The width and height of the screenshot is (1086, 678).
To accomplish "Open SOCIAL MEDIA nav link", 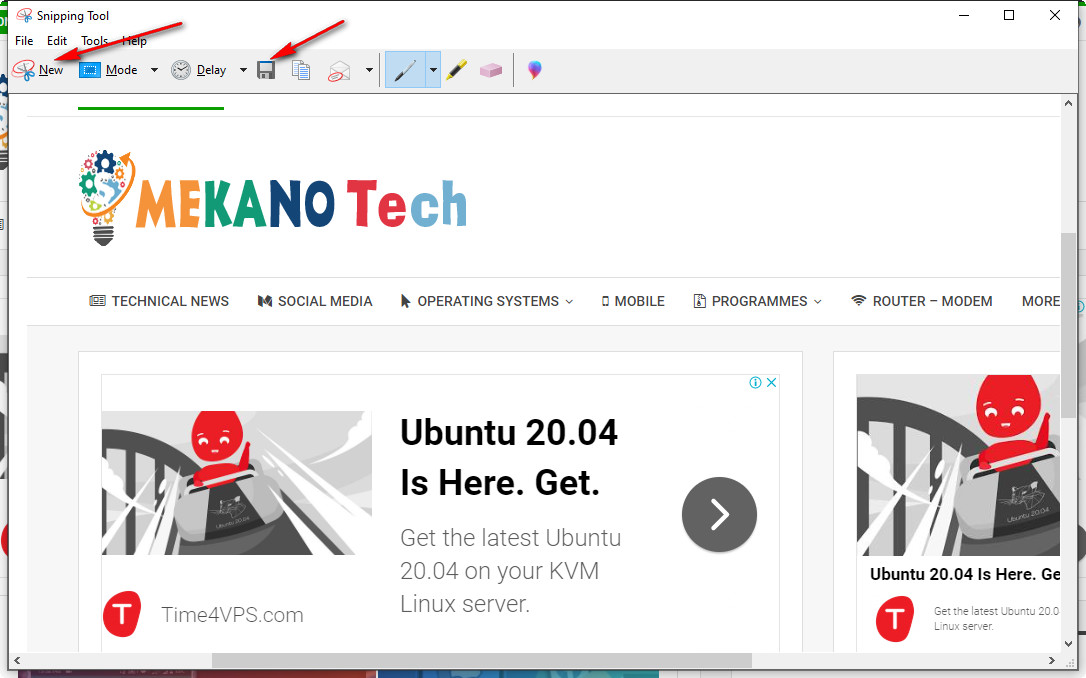I will point(315,301).
